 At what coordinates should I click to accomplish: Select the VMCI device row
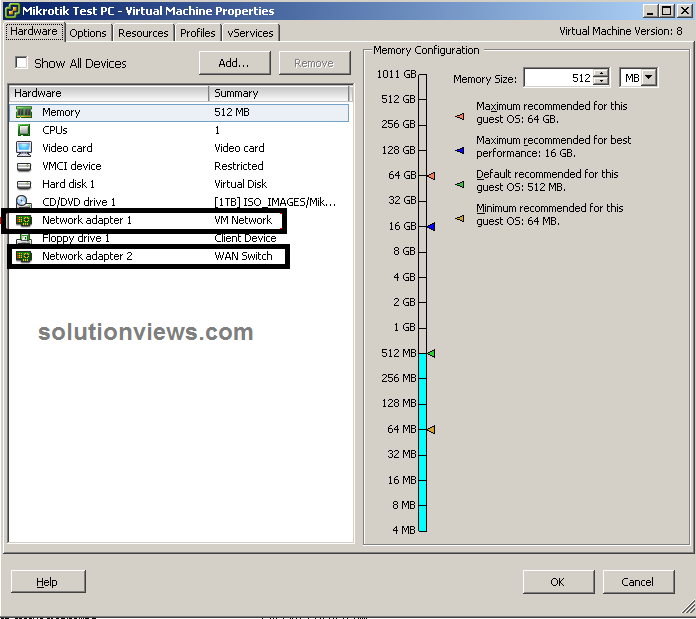[179, 166]
